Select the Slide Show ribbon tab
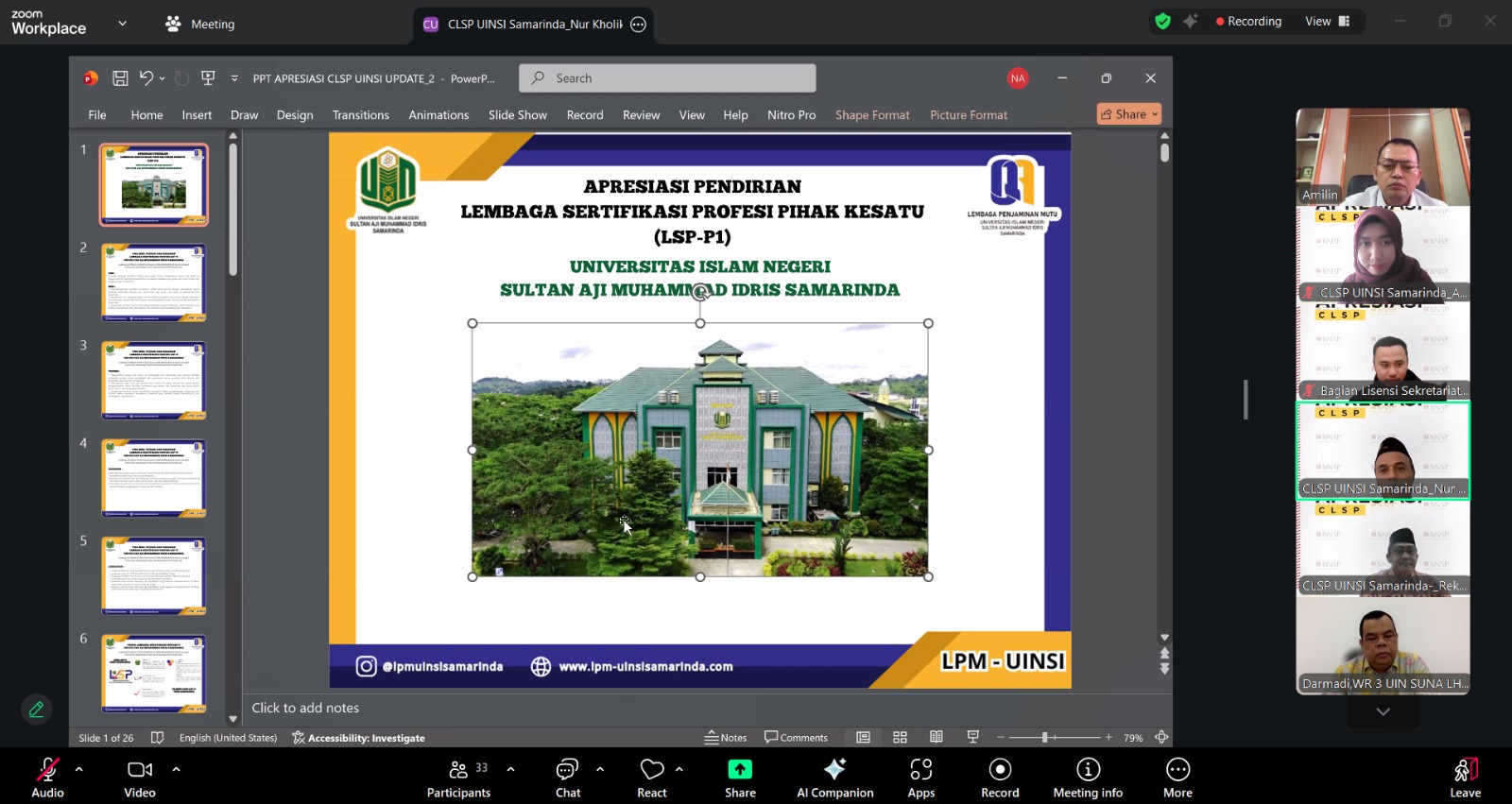 (x=517, y=115)
